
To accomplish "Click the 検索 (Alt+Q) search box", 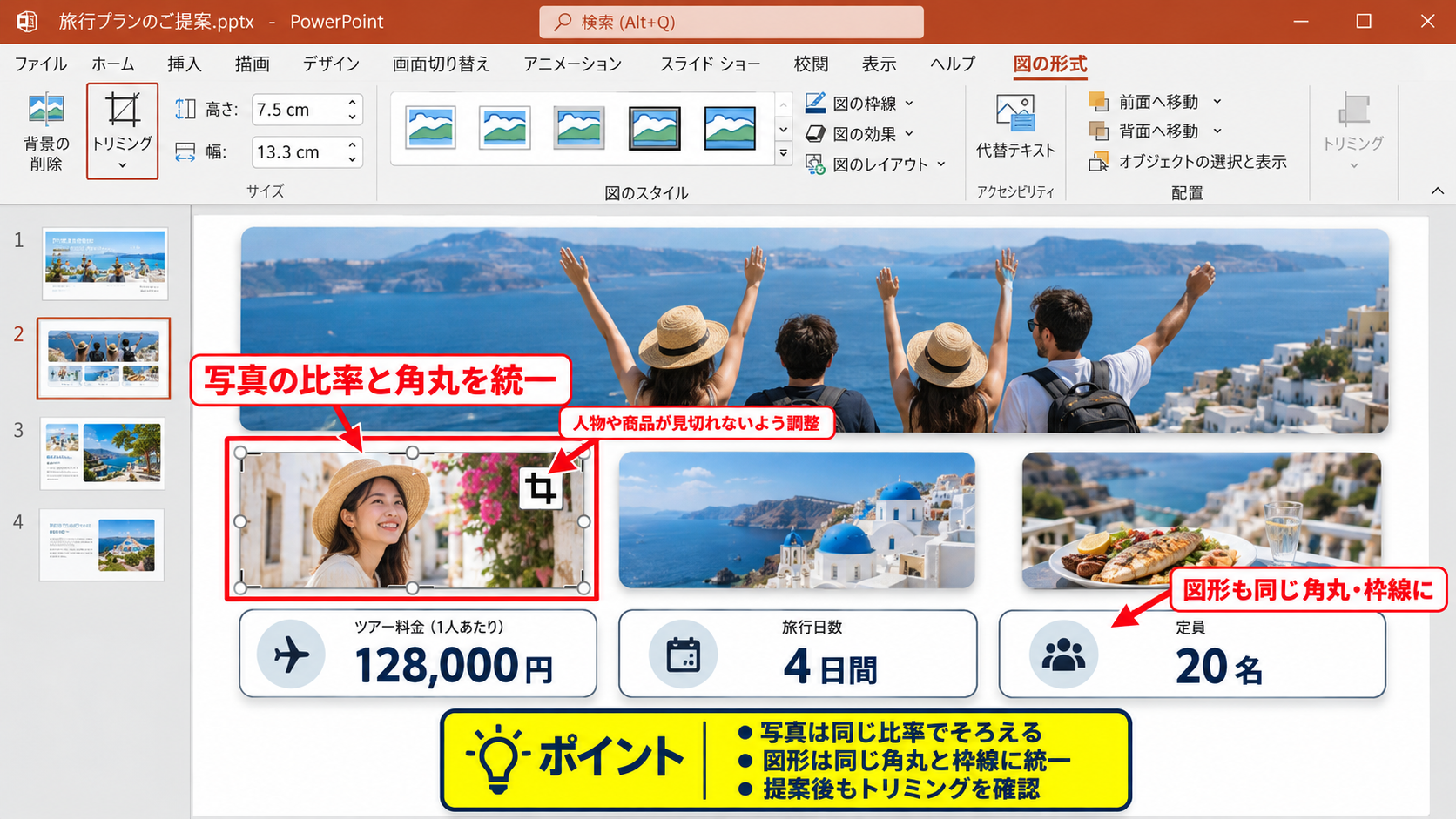I will [731, 22].
